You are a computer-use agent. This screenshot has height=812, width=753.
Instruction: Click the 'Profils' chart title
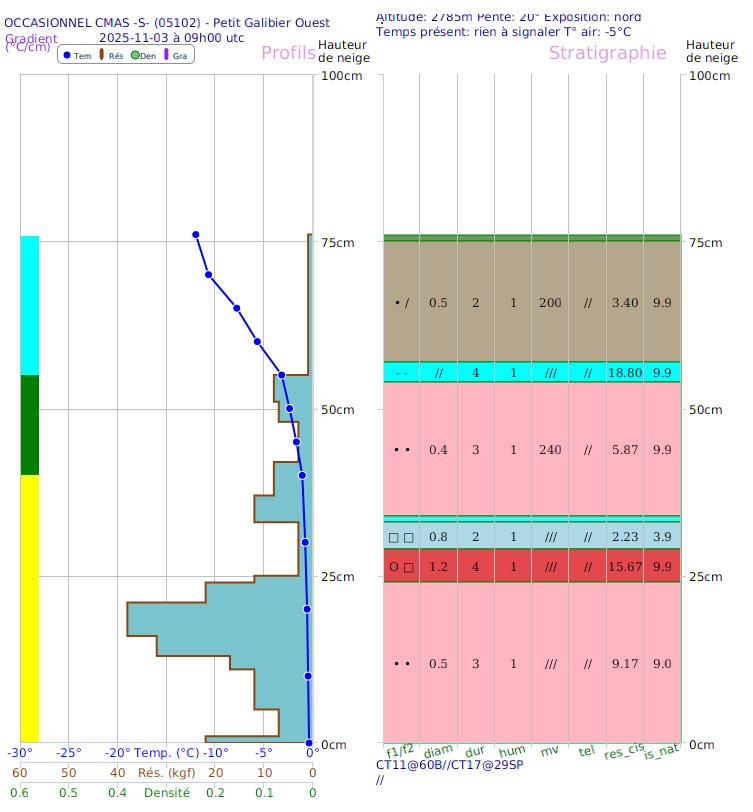(x=288, y=54)
